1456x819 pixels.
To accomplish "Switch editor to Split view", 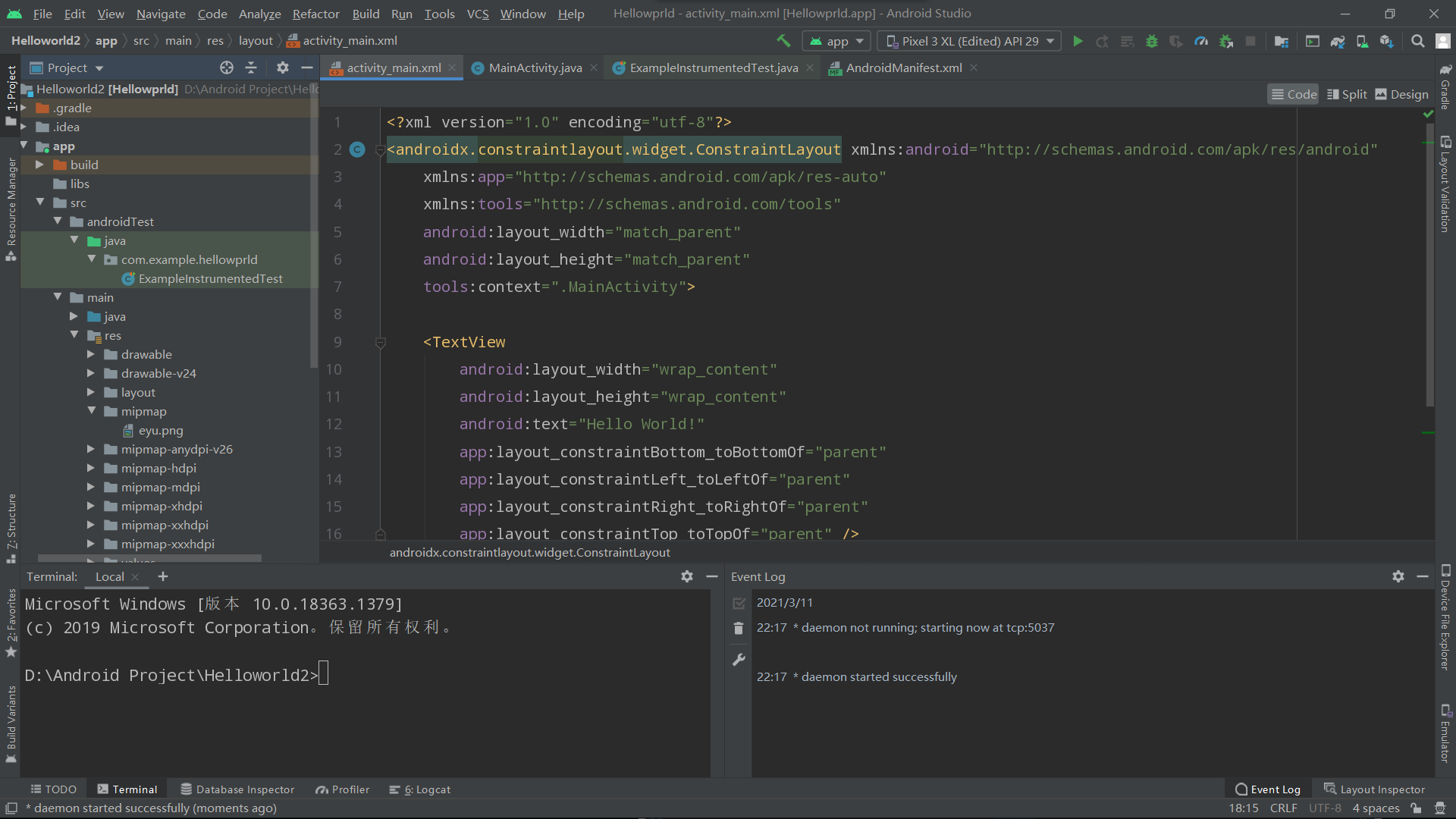I will click(1347, 94).
